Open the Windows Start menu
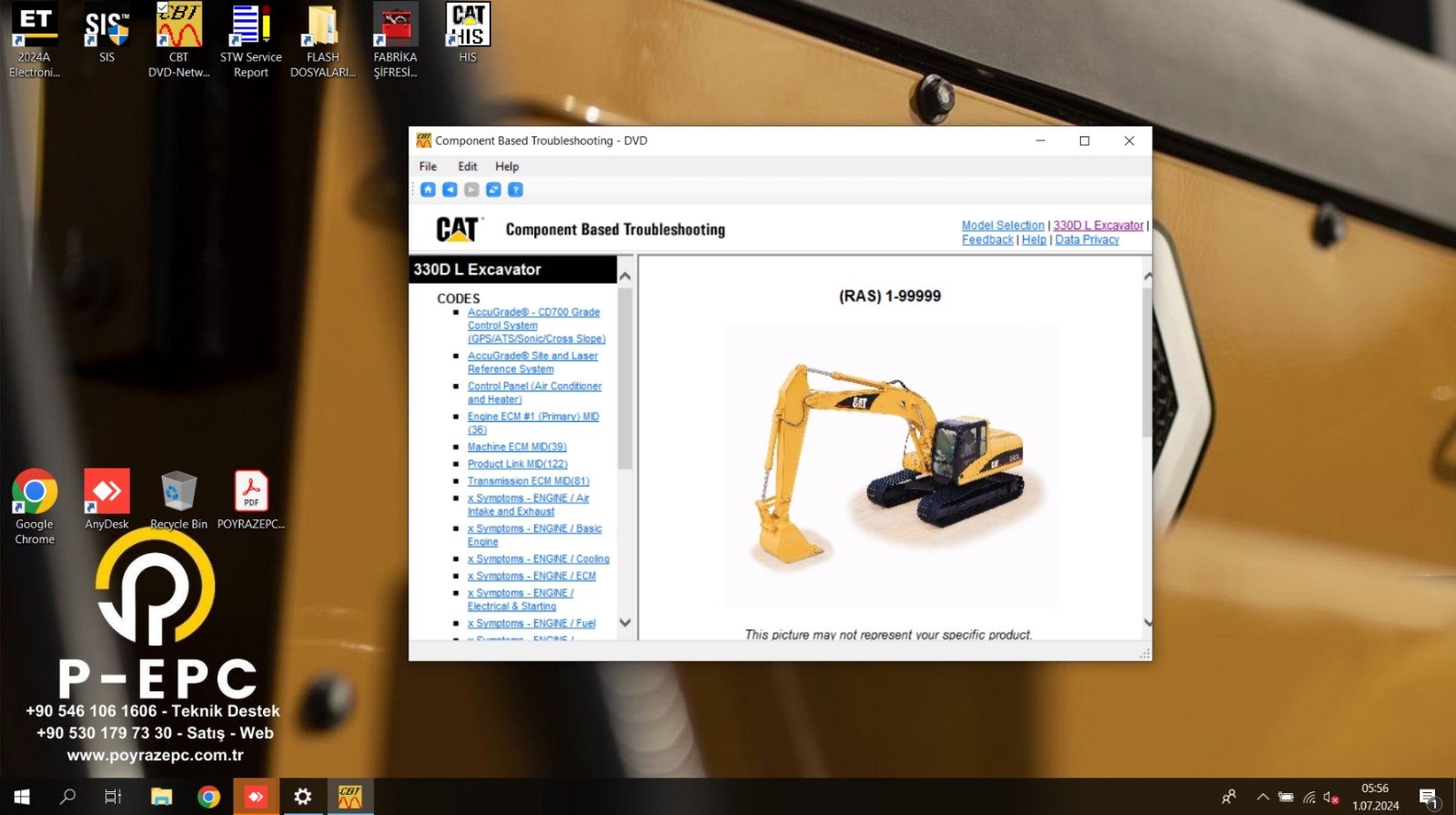 22,797
